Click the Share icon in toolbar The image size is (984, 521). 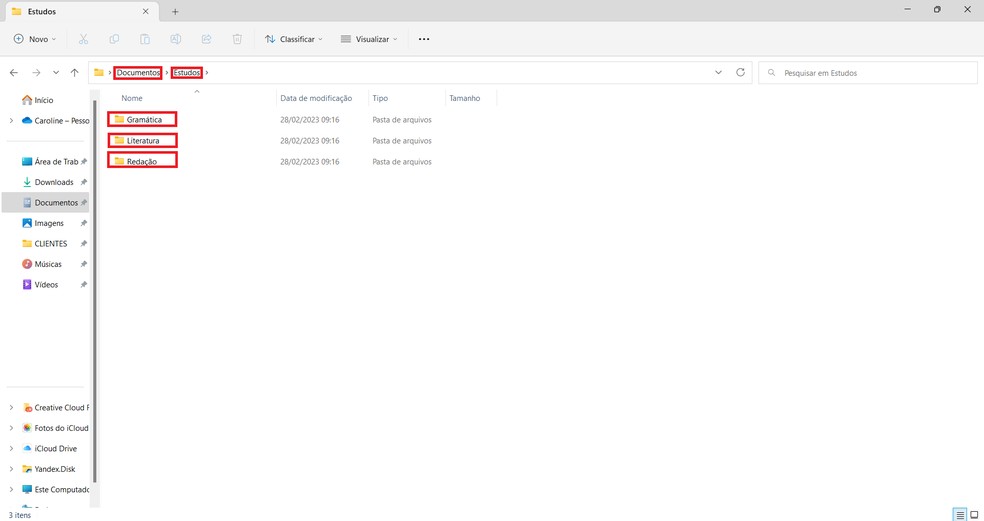click(x=206, y=39)
